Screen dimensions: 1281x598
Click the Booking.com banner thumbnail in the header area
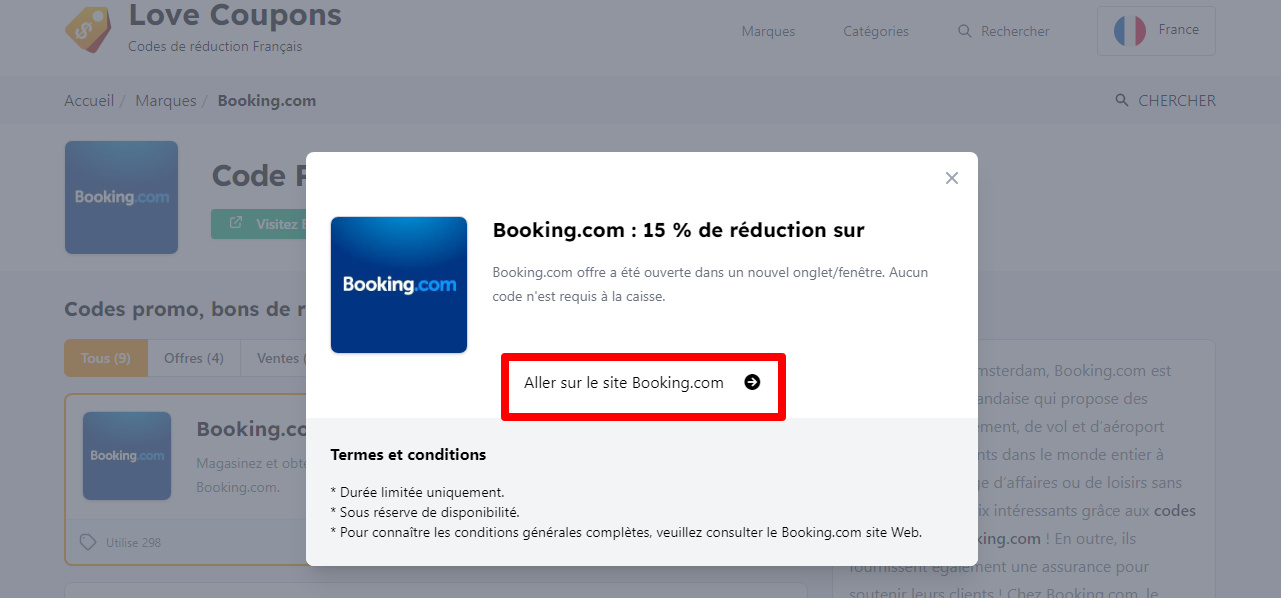pos(121,197)
